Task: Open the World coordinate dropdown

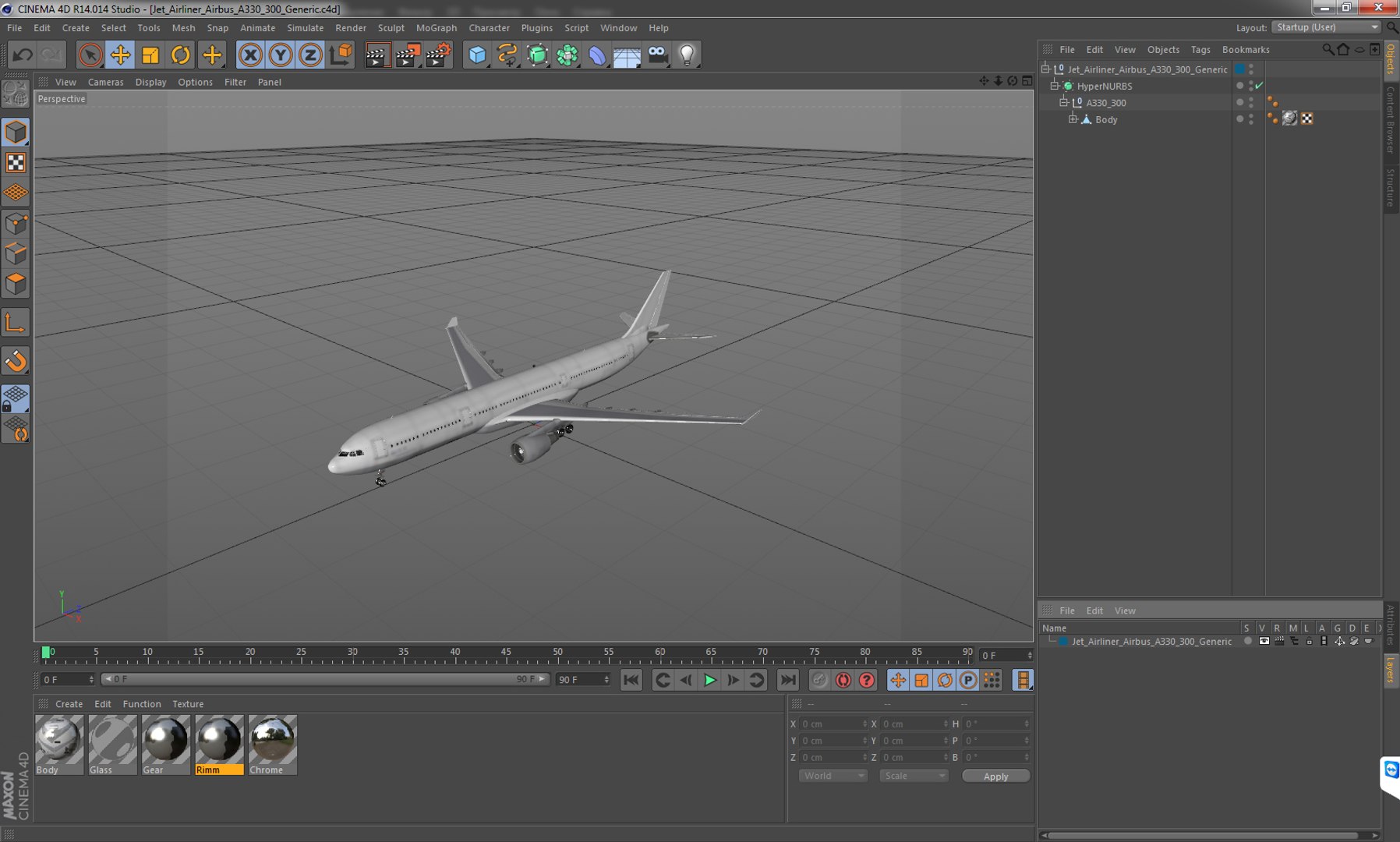Action: [833, 776]
